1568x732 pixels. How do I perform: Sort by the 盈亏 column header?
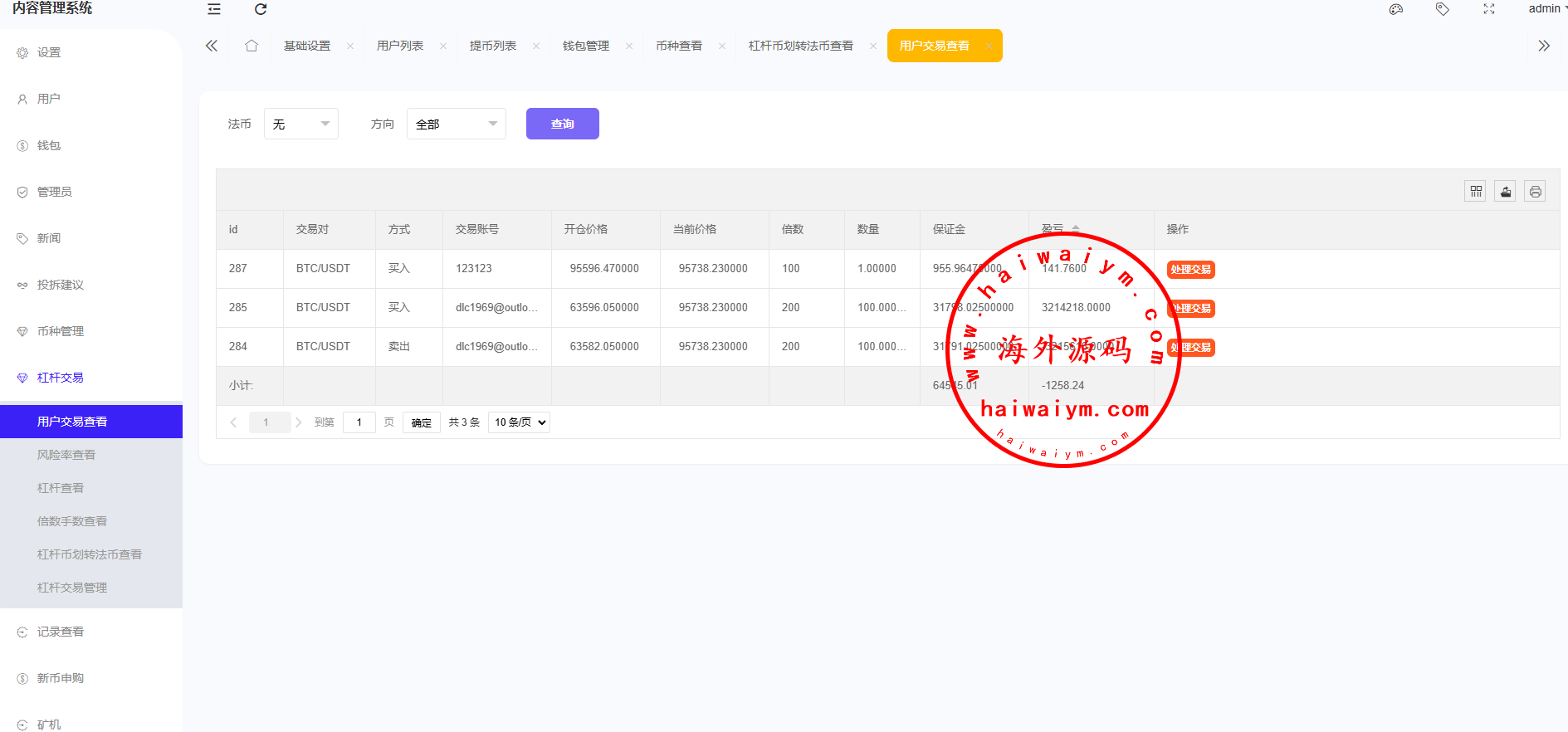click(x=1053, y=228)
